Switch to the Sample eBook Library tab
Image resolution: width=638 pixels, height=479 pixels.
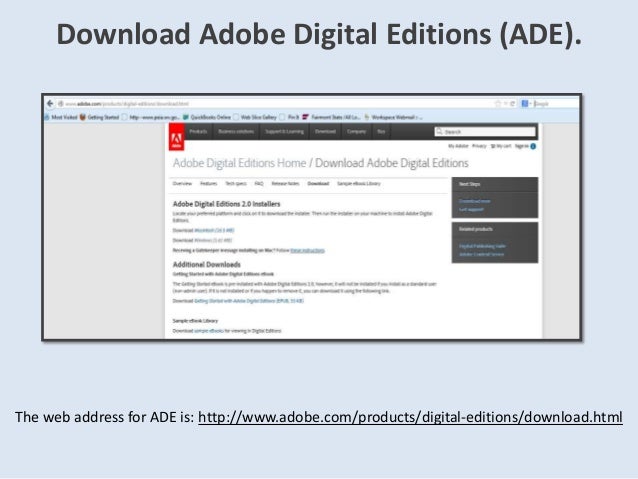click(358, 184)
